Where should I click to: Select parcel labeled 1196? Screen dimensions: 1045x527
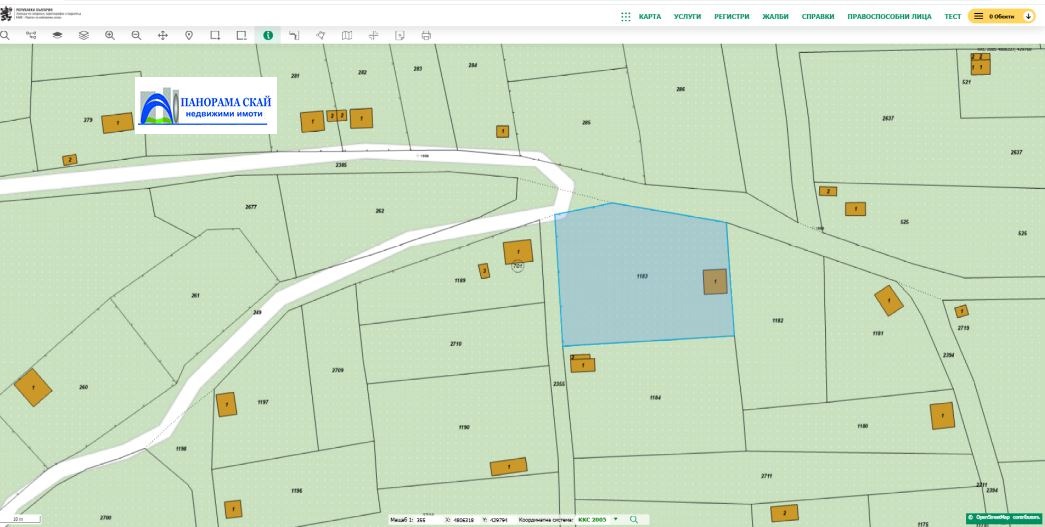coord(297,490)
